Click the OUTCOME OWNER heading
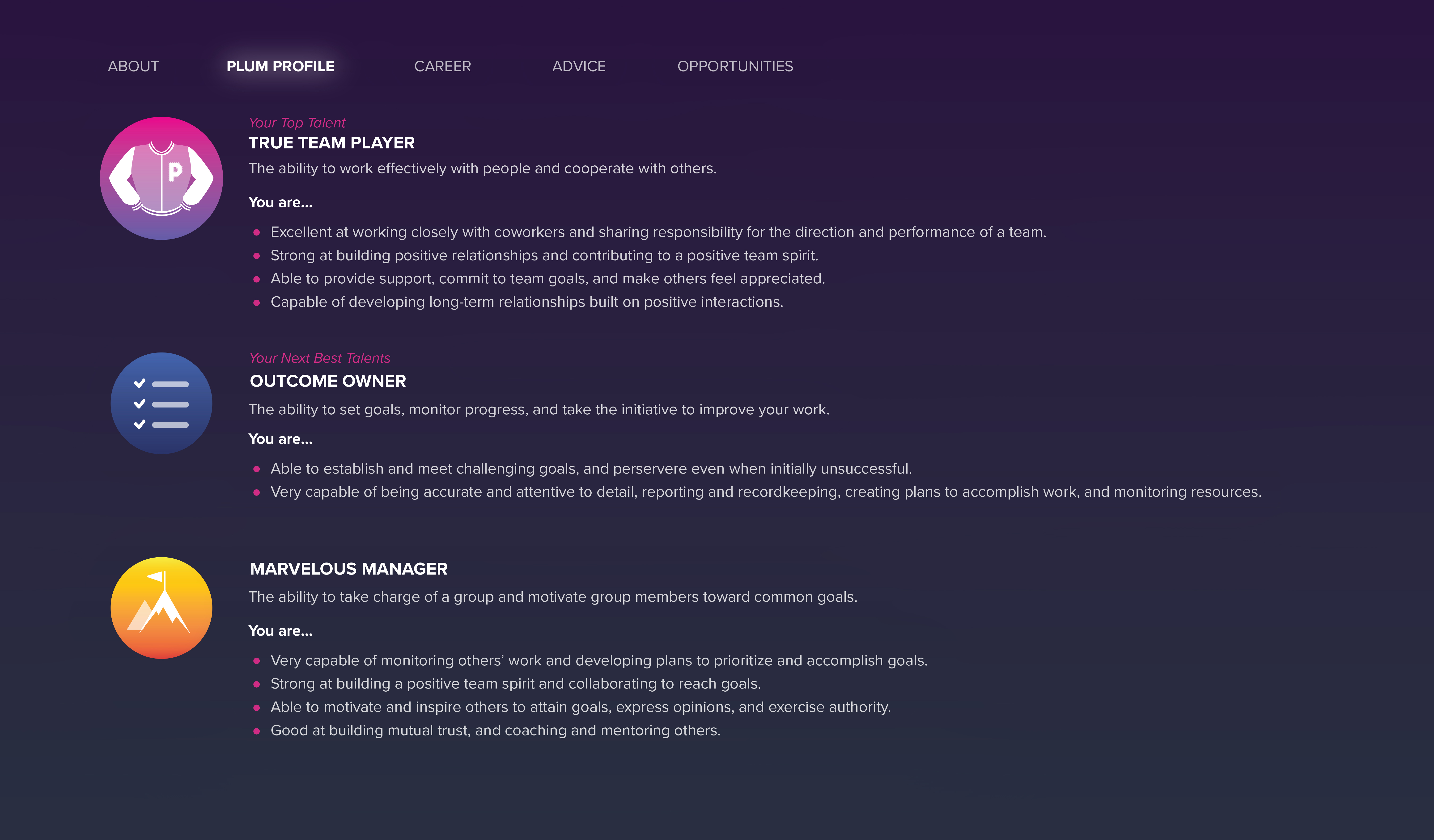1434x840 pixels. point(328,381)
